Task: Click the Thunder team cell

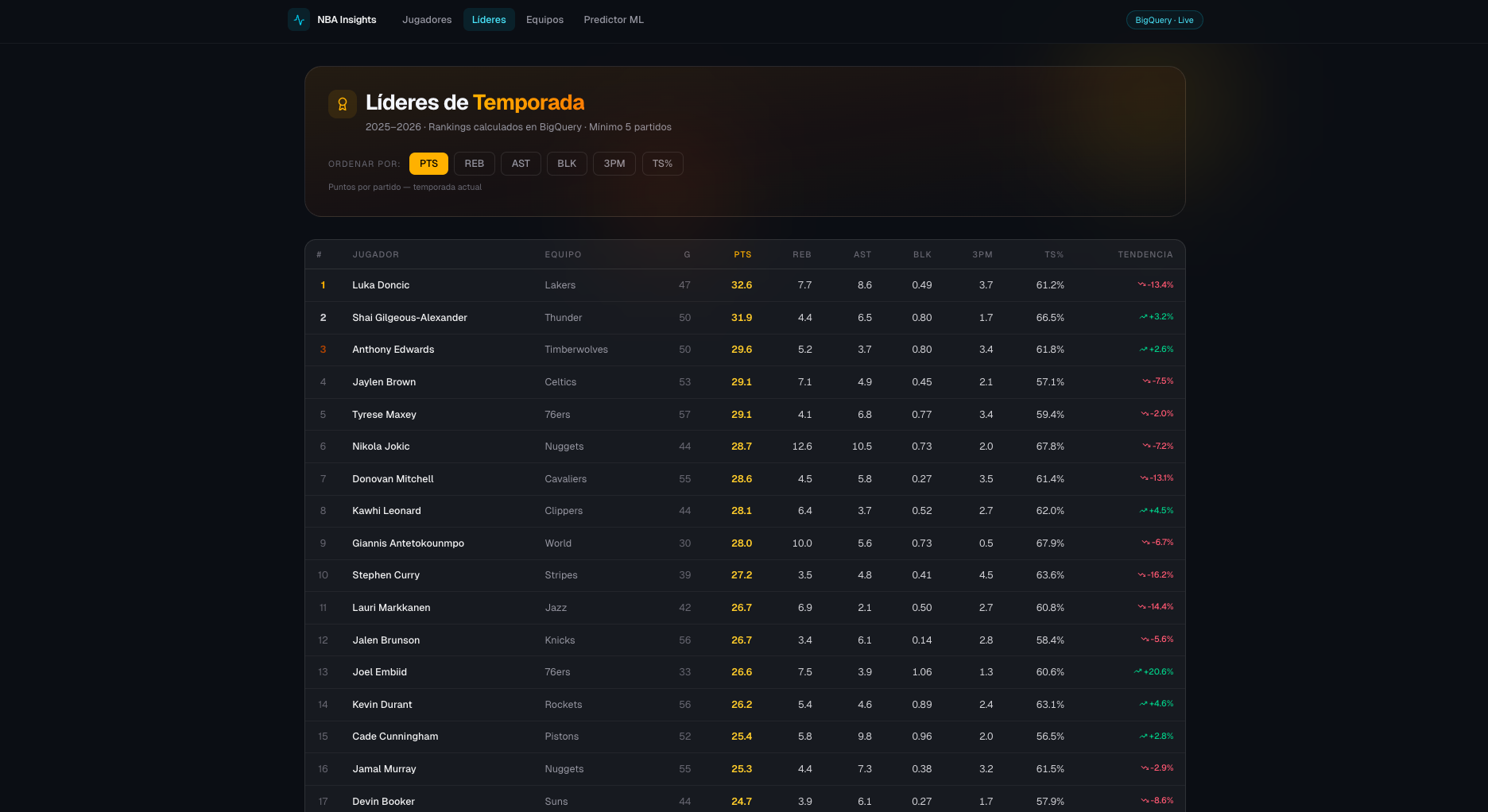Action: pos(563,318)
